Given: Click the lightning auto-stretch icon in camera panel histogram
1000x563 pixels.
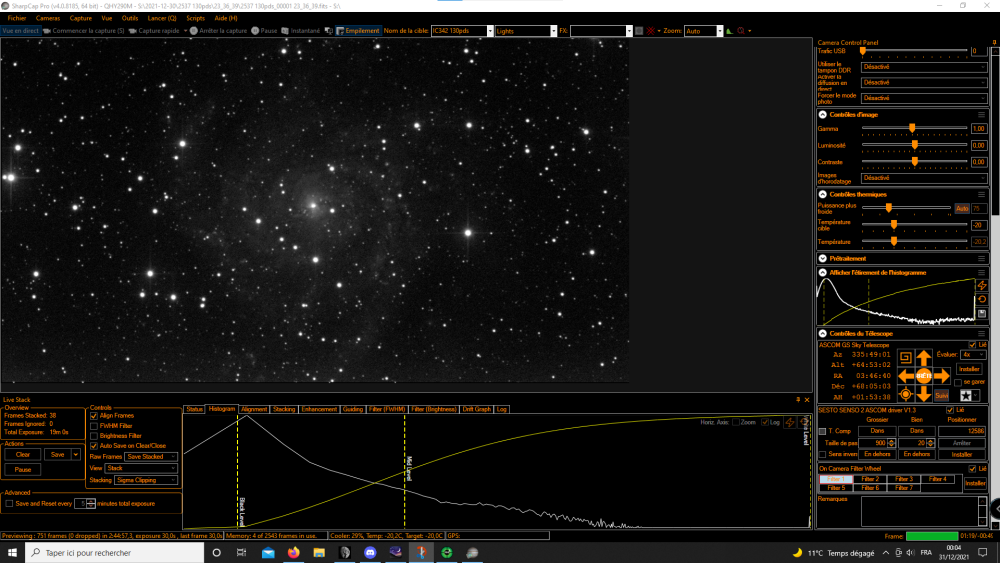Looking at the screenshot, I should [x=982, y=286].
